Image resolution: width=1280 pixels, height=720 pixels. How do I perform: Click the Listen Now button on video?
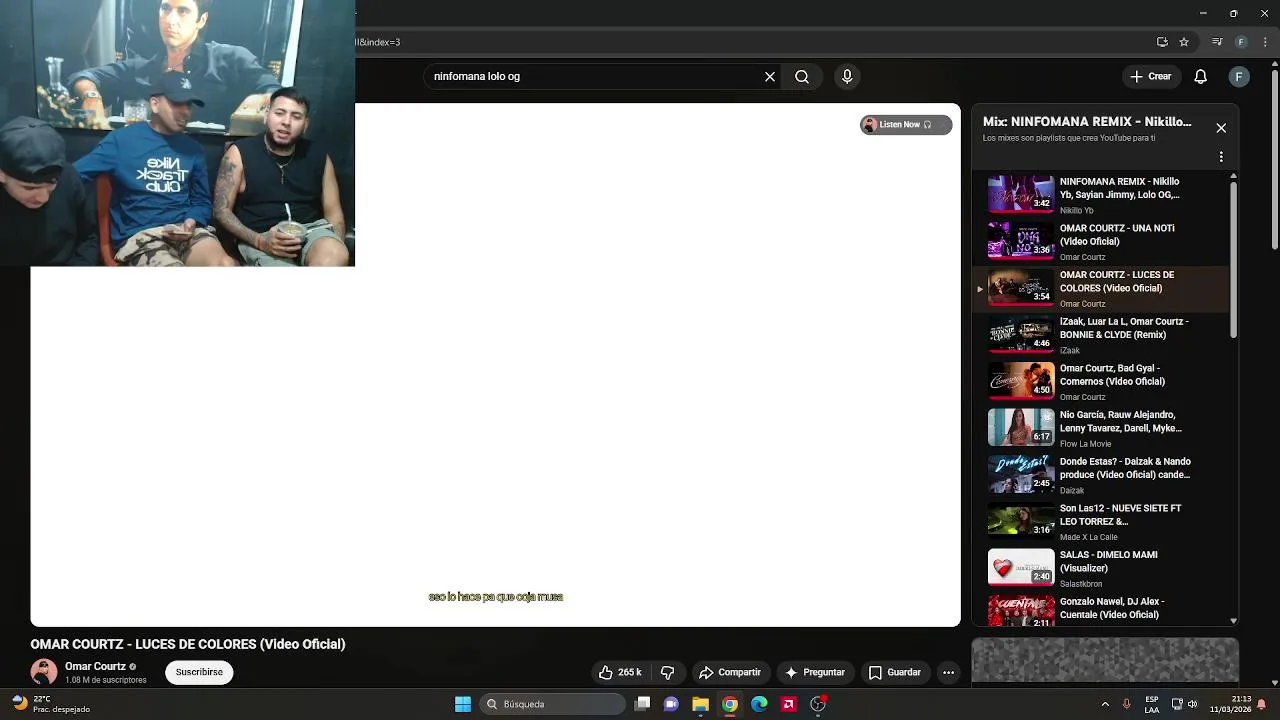tap(906, 125)
